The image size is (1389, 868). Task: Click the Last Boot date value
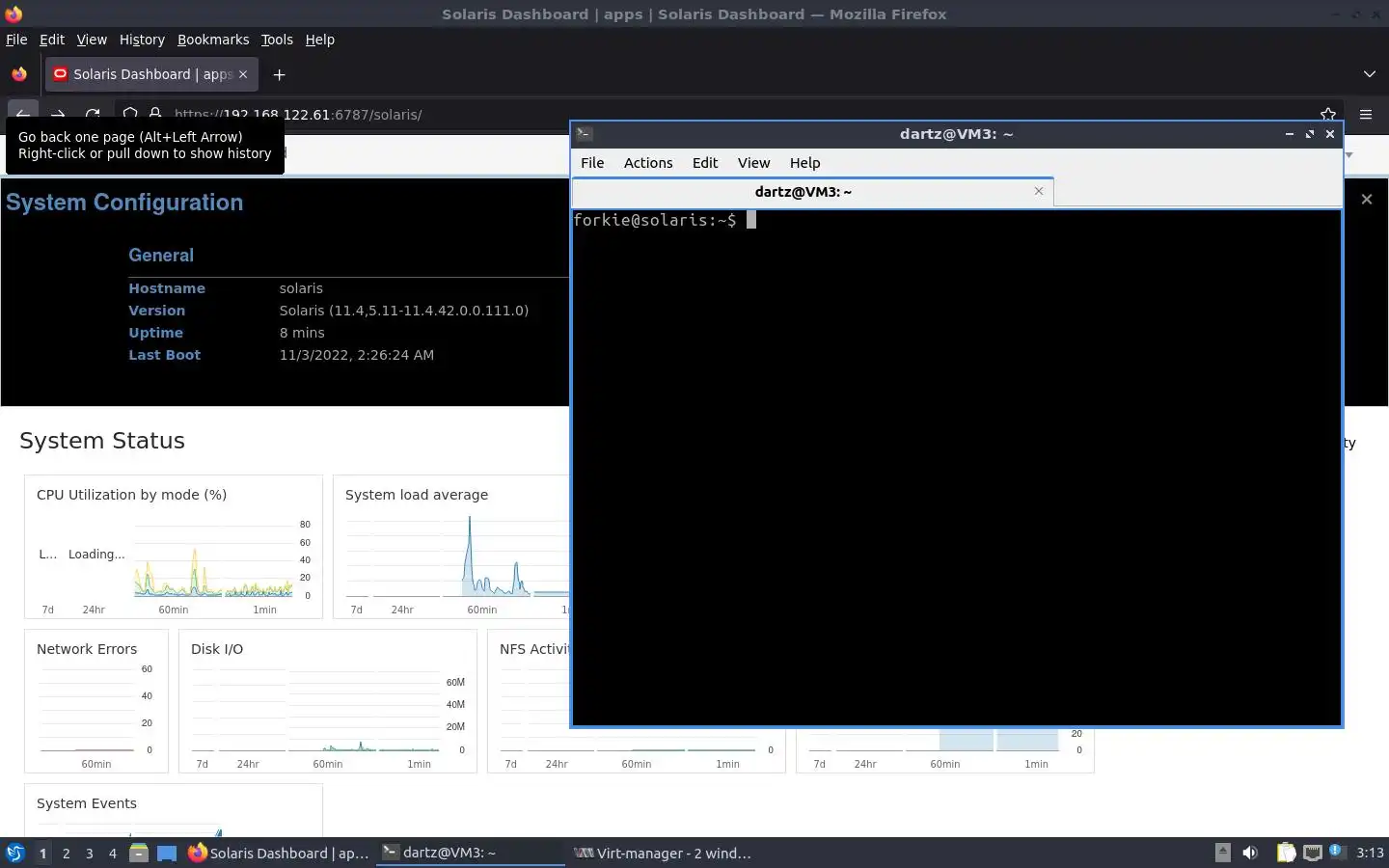357,355
